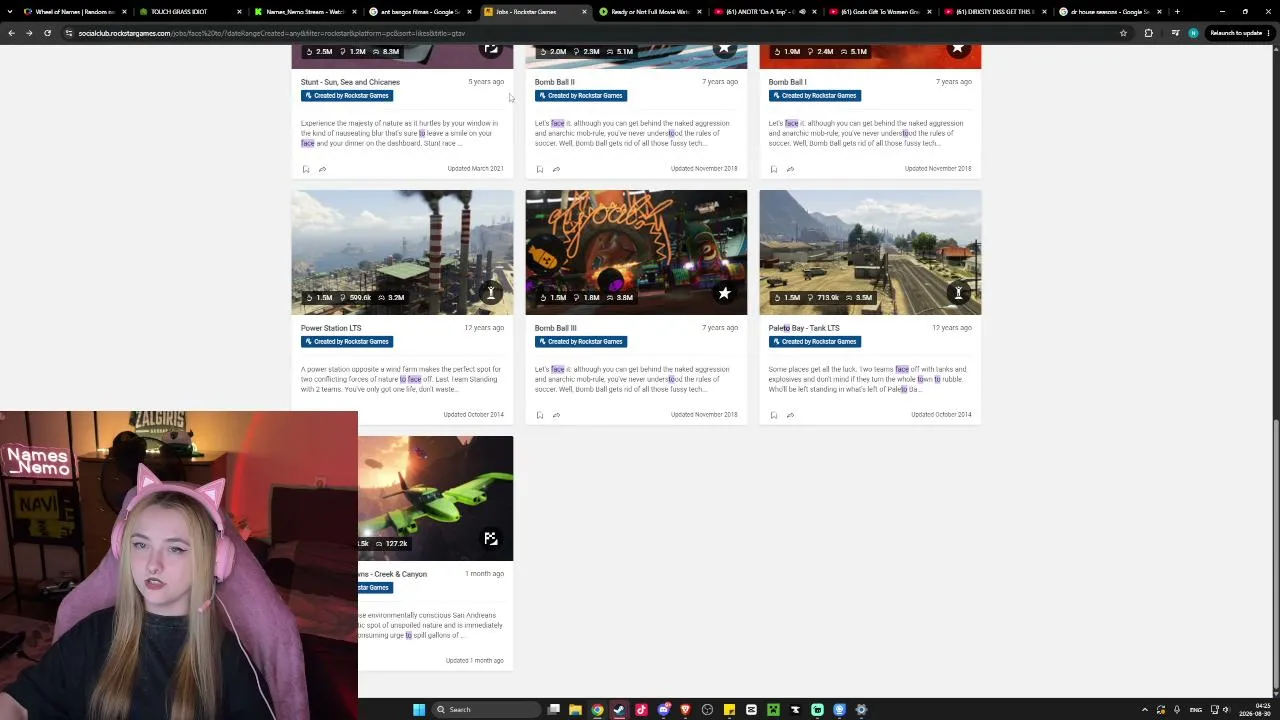1280x720 pixels.
Task: Open the Settings gear app in taskbar
Action: pyautogui.click(x=861, y=710)
